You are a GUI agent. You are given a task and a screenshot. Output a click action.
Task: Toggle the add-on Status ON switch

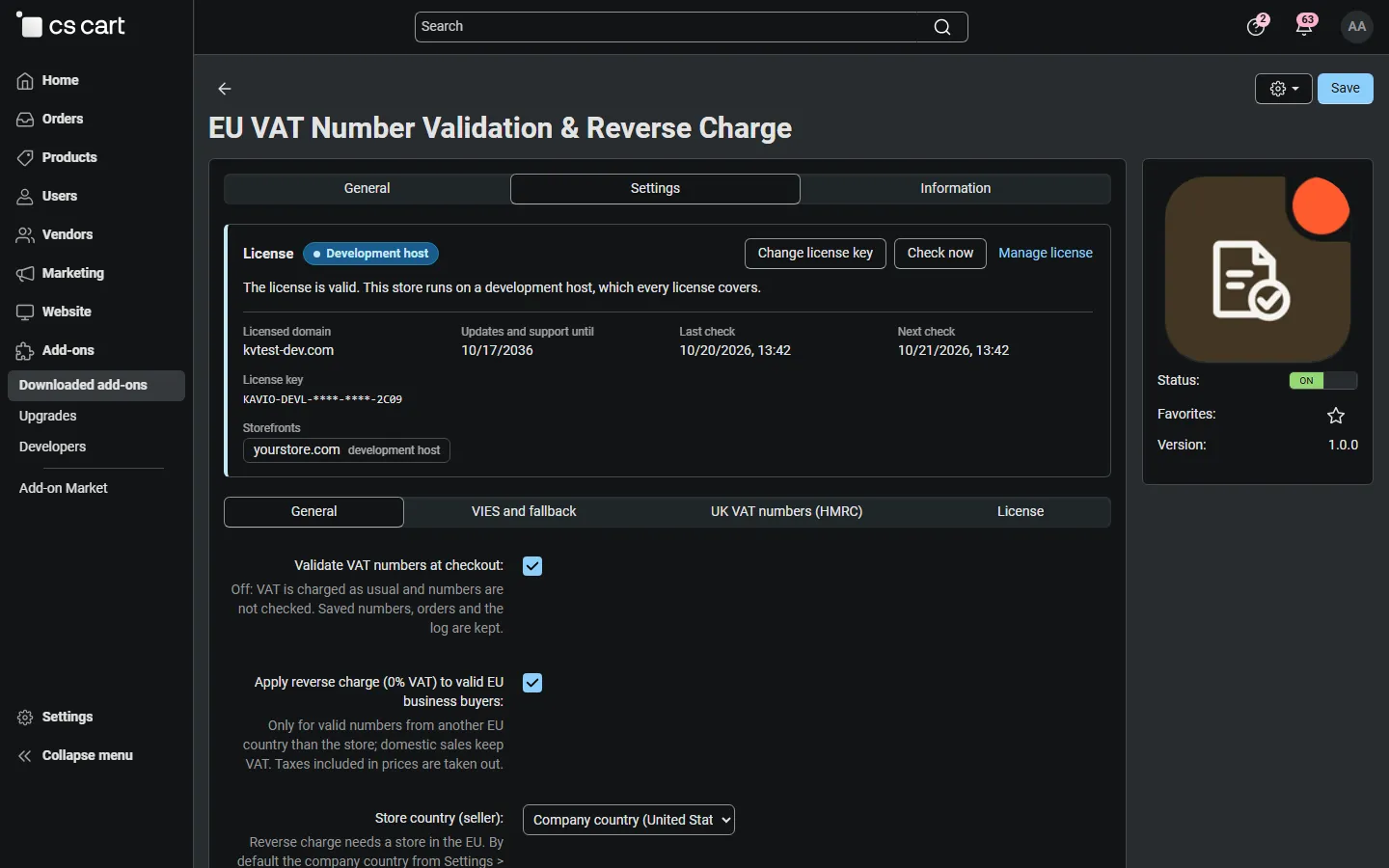[1323, 381]
